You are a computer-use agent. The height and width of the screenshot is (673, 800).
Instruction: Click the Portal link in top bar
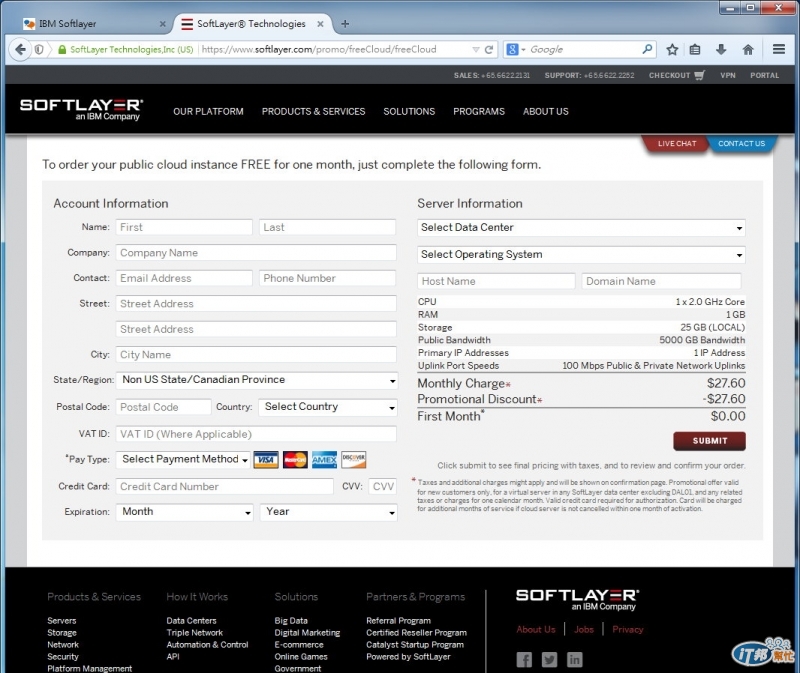[x=764, y=75]
